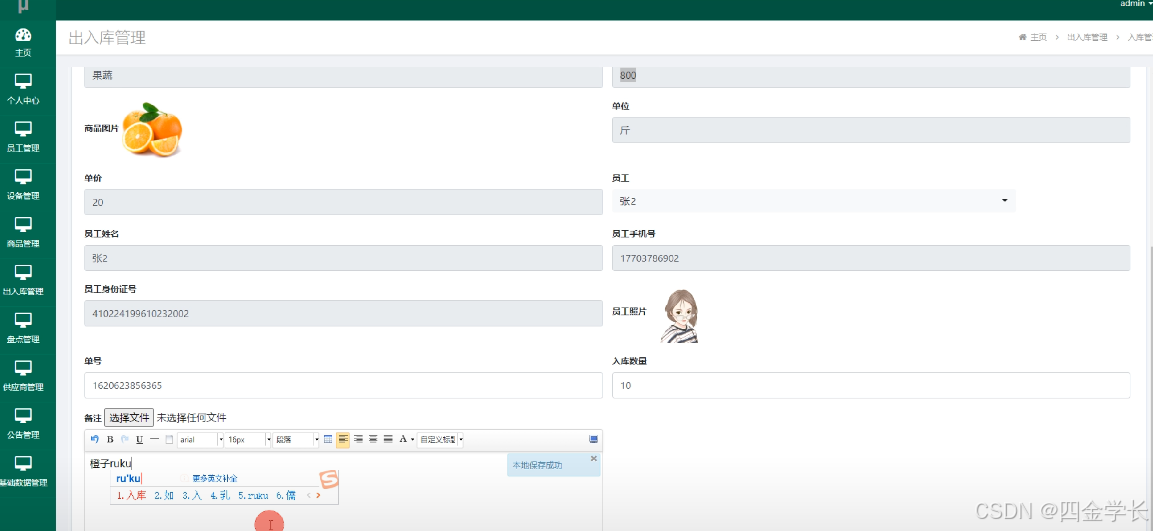Image resolution: width=1153 pixels, height=531 pixels.
Task: Open the font color dropdown arrow
Action: 413,439
